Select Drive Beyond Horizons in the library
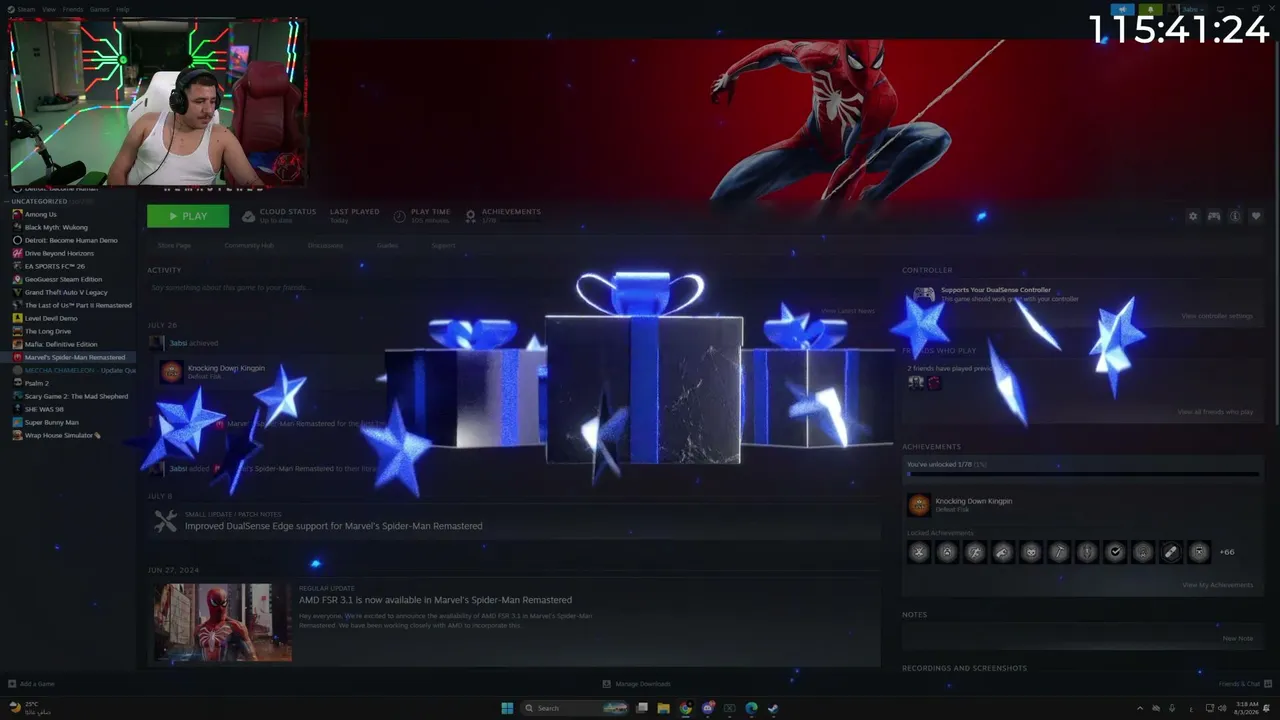 click(x=59, y=253)
